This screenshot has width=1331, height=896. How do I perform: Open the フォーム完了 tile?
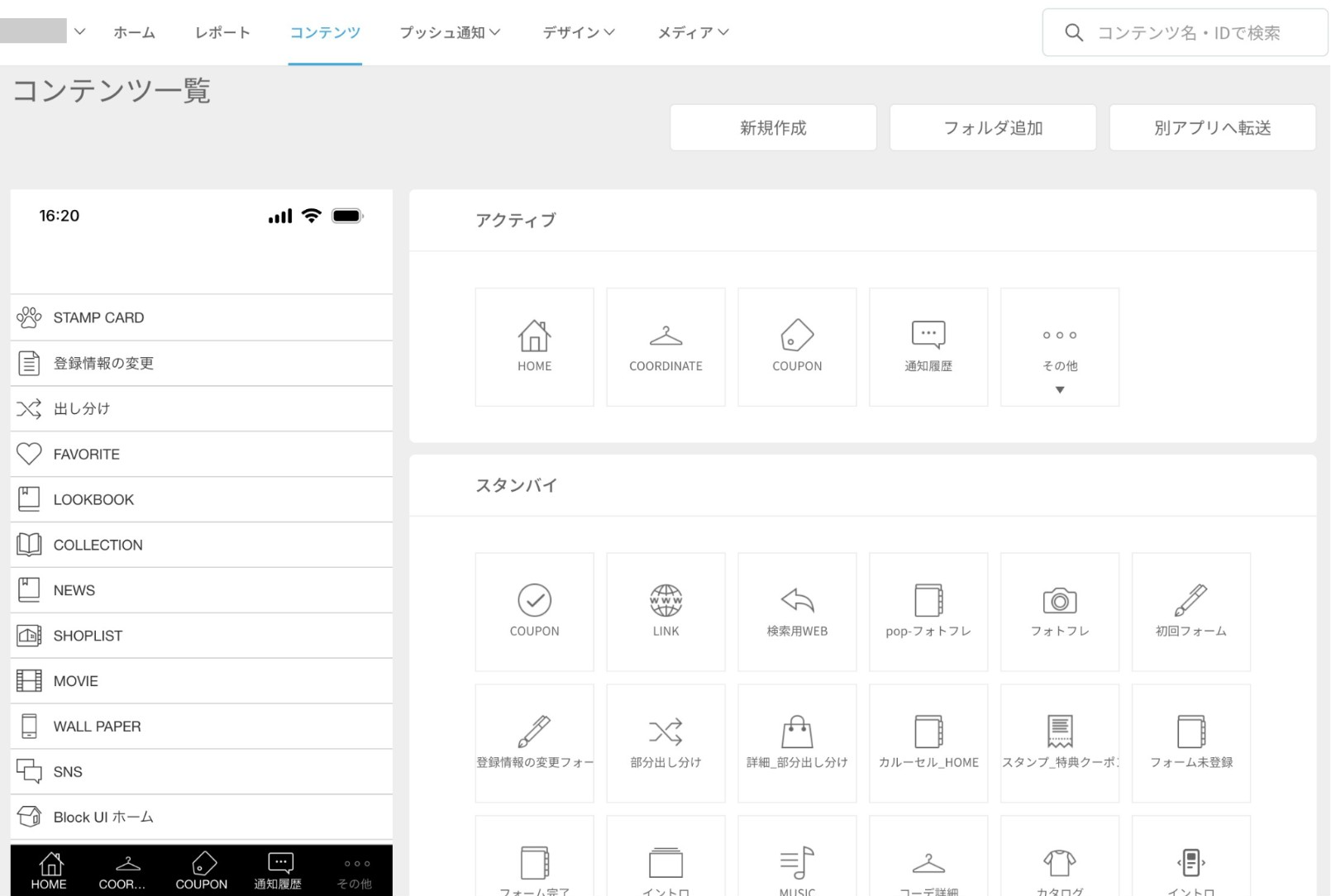[x=534, y=856]
